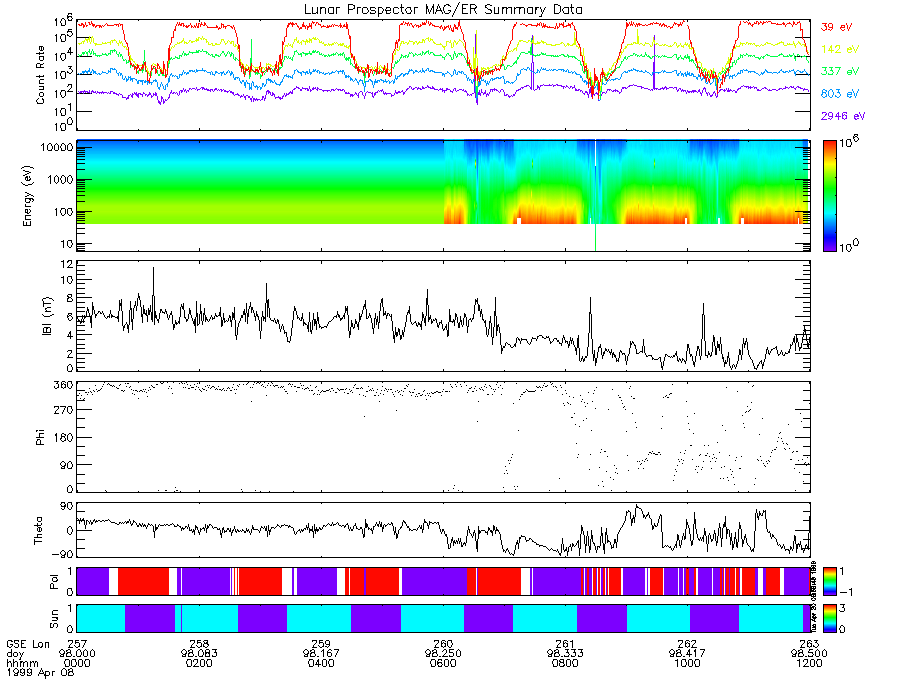Click the Theta axis label
The height and width of the screenshot is (700, 900).
click(38, 530)
